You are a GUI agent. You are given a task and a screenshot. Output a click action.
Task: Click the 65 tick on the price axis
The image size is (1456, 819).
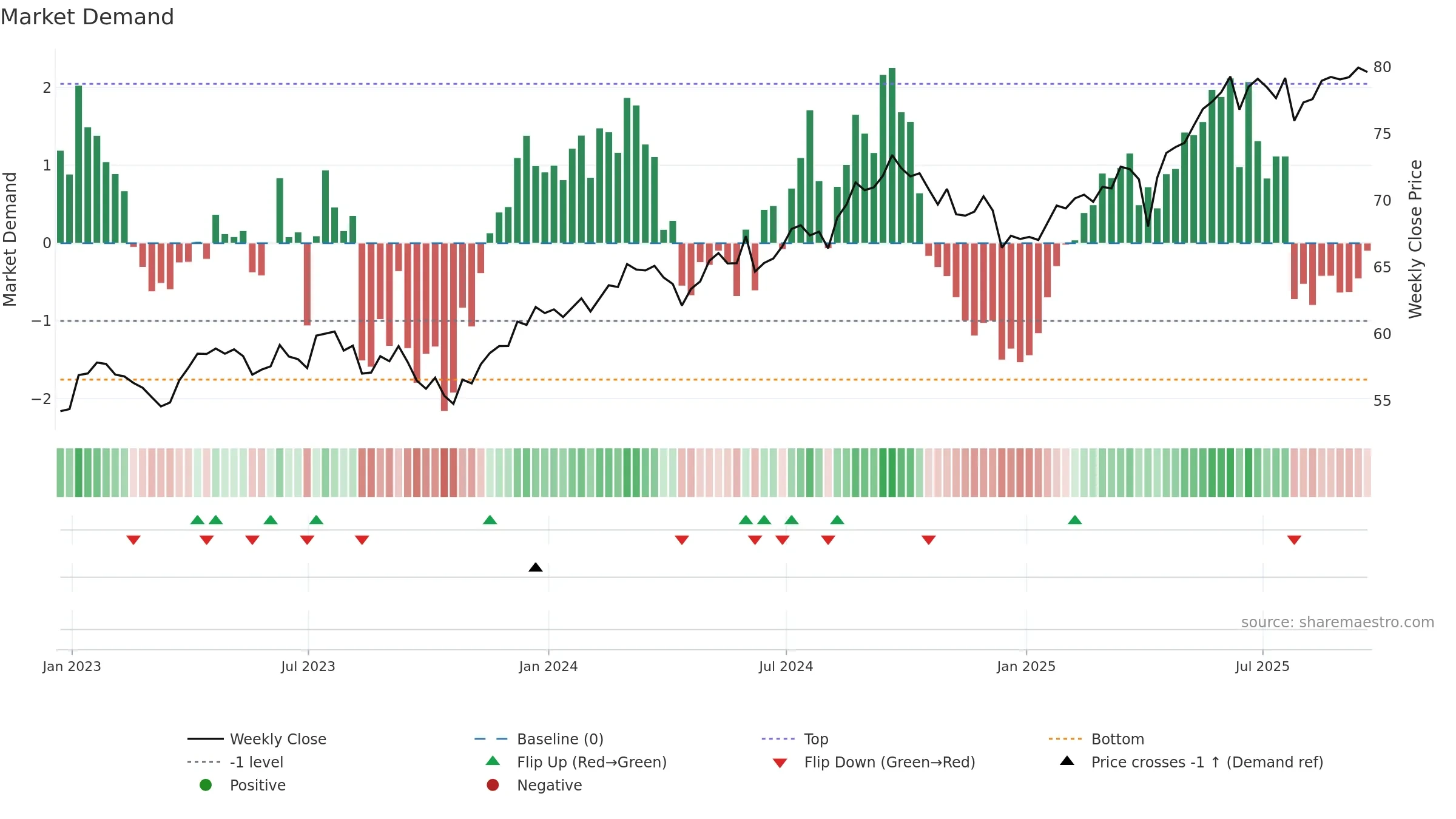coord(1382,268)
